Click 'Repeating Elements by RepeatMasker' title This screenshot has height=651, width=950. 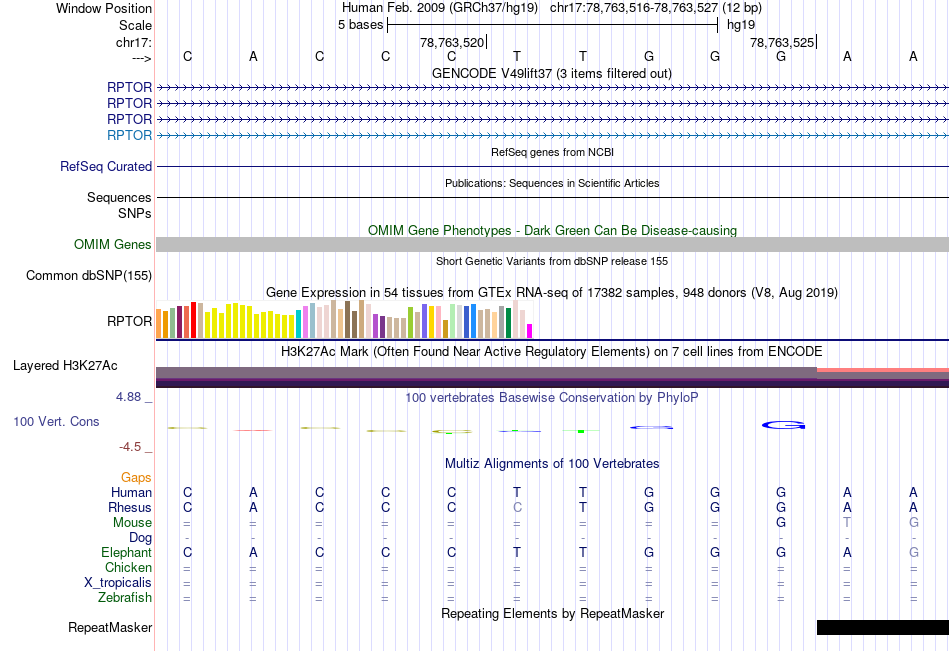552,613
